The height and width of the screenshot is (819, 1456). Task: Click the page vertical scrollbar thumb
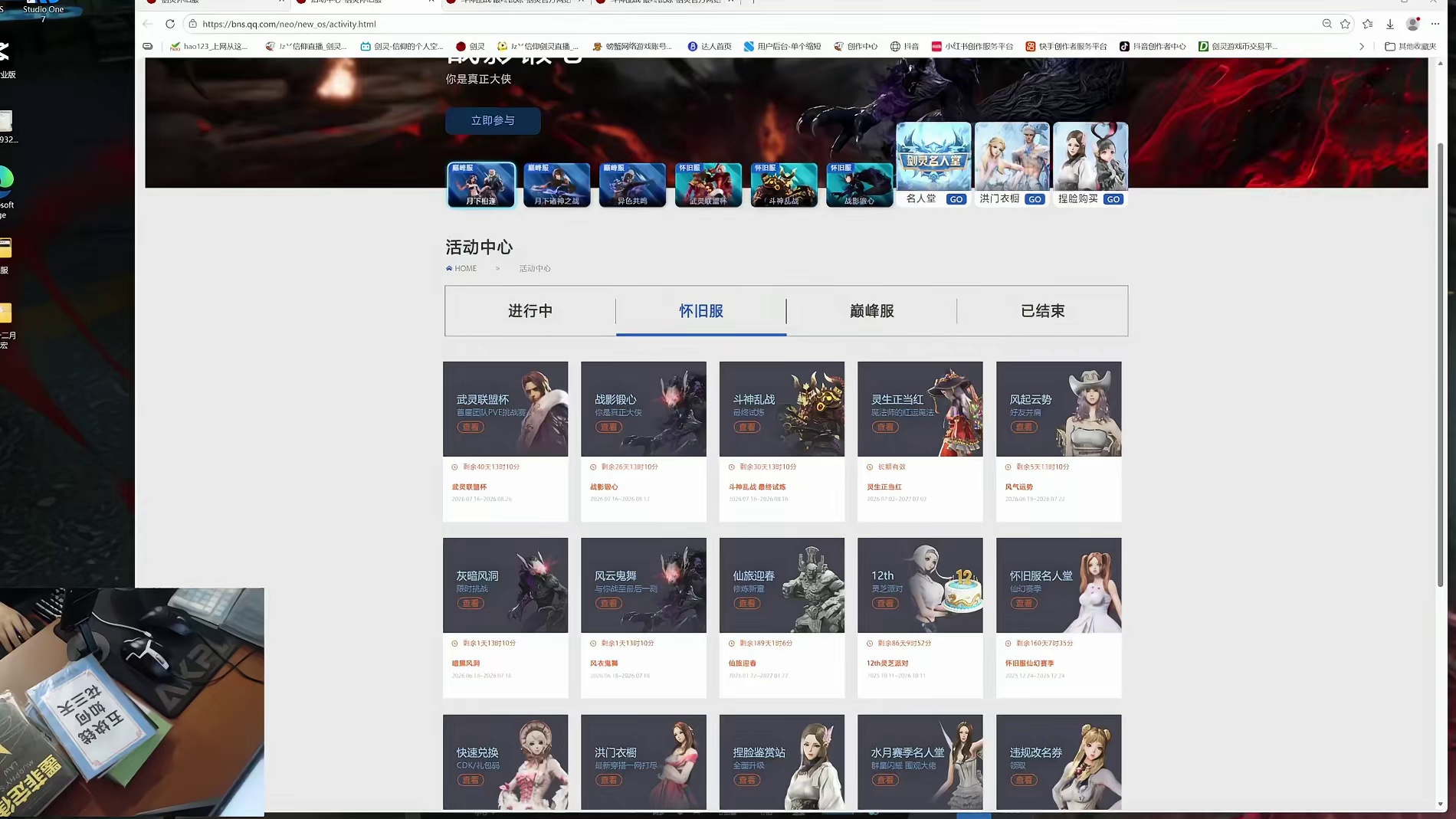(x=1440, y=364)
